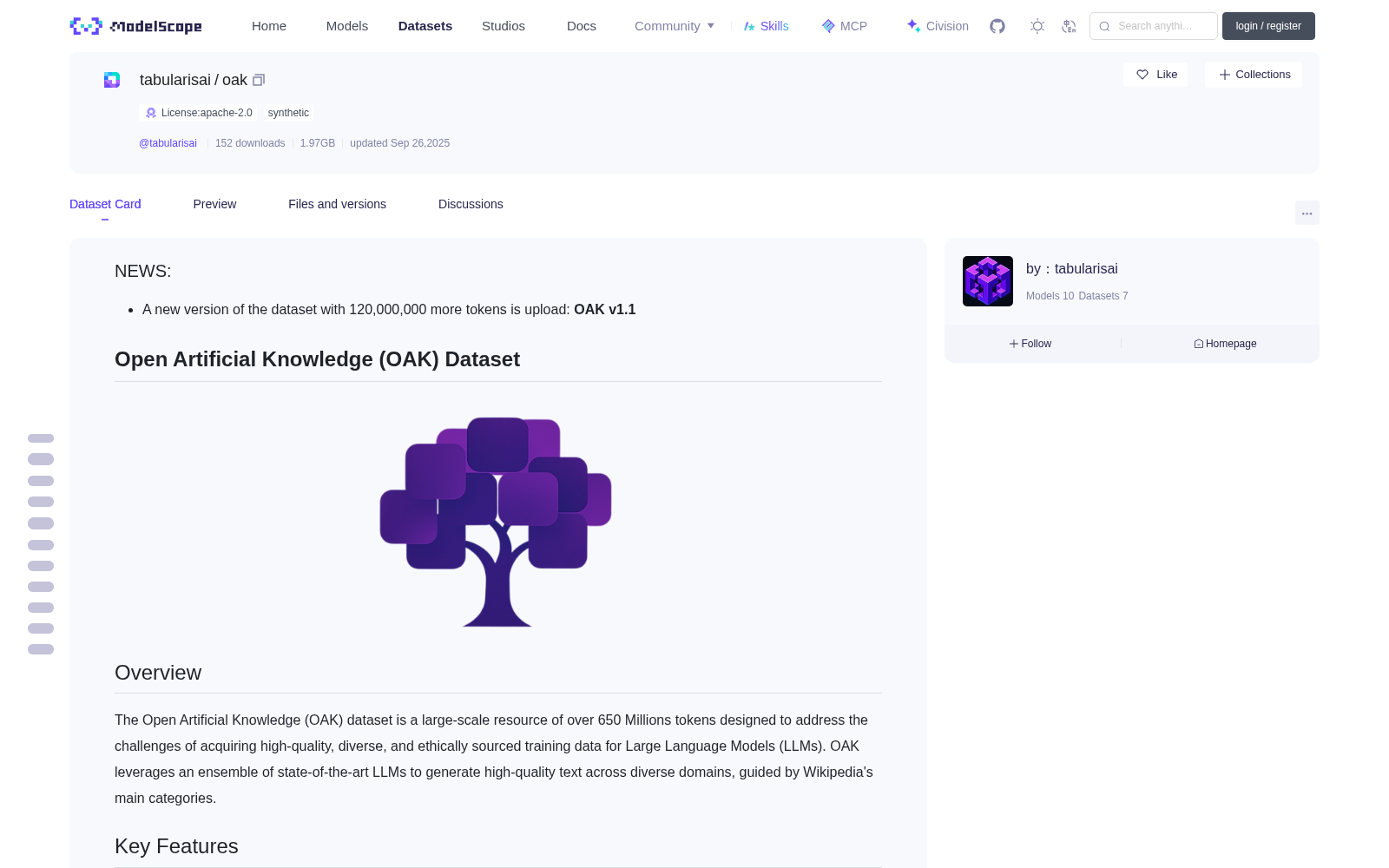Click the Homepage house icon
This screenshot has width=1389, height=868.
click(x=1199, y=344)
